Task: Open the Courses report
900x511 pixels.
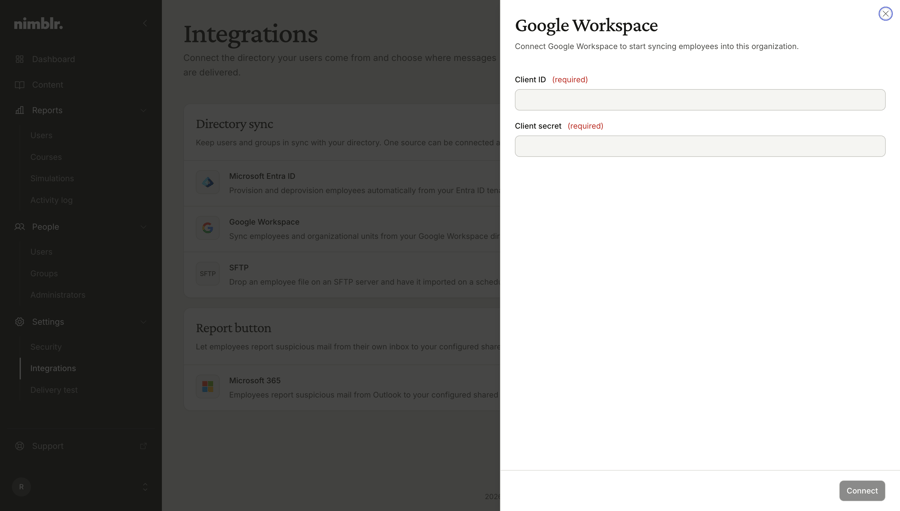Action: click(46, 157)
